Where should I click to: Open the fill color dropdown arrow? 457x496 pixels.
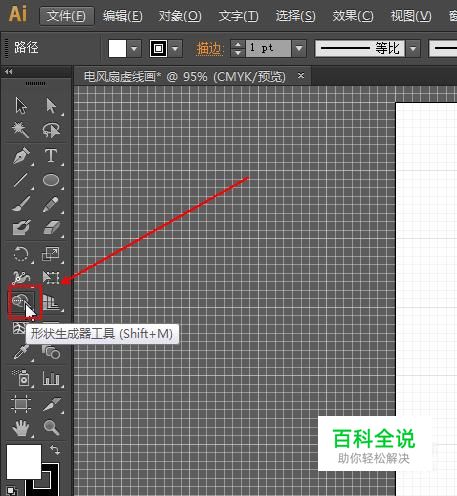pyautogui.click(x=134, y=49)
